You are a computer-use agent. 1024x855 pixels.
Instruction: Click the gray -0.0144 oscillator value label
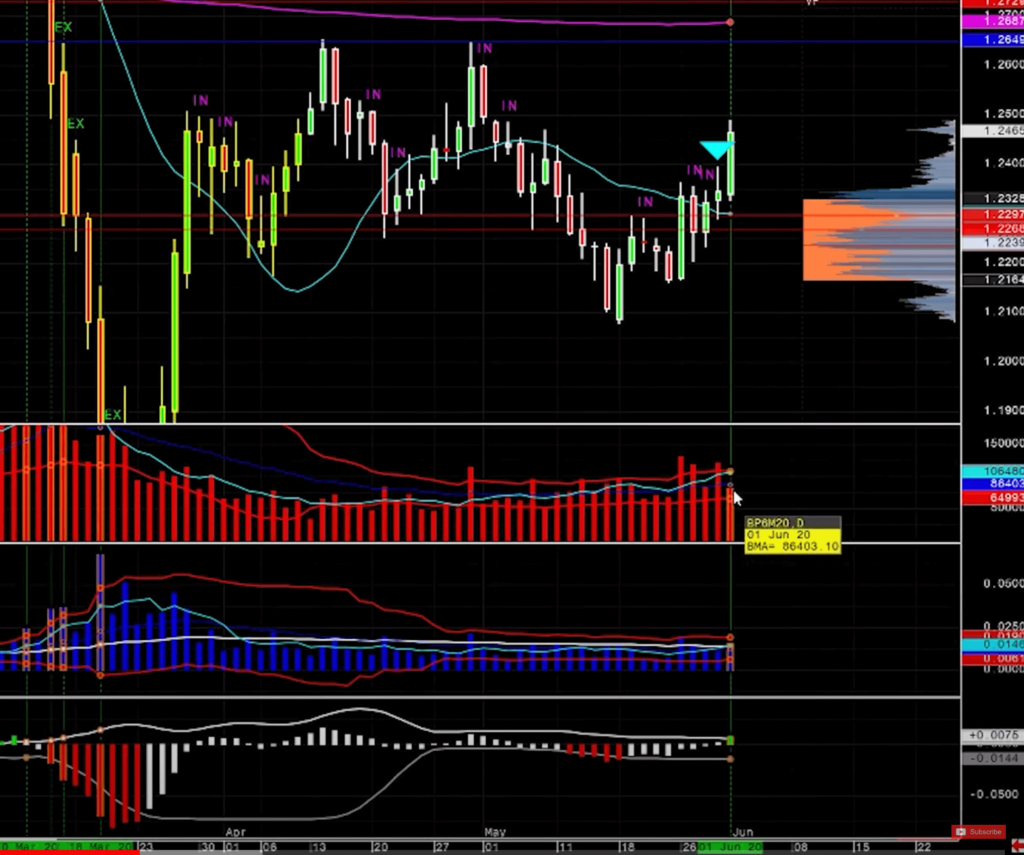(x=991, y=759)
